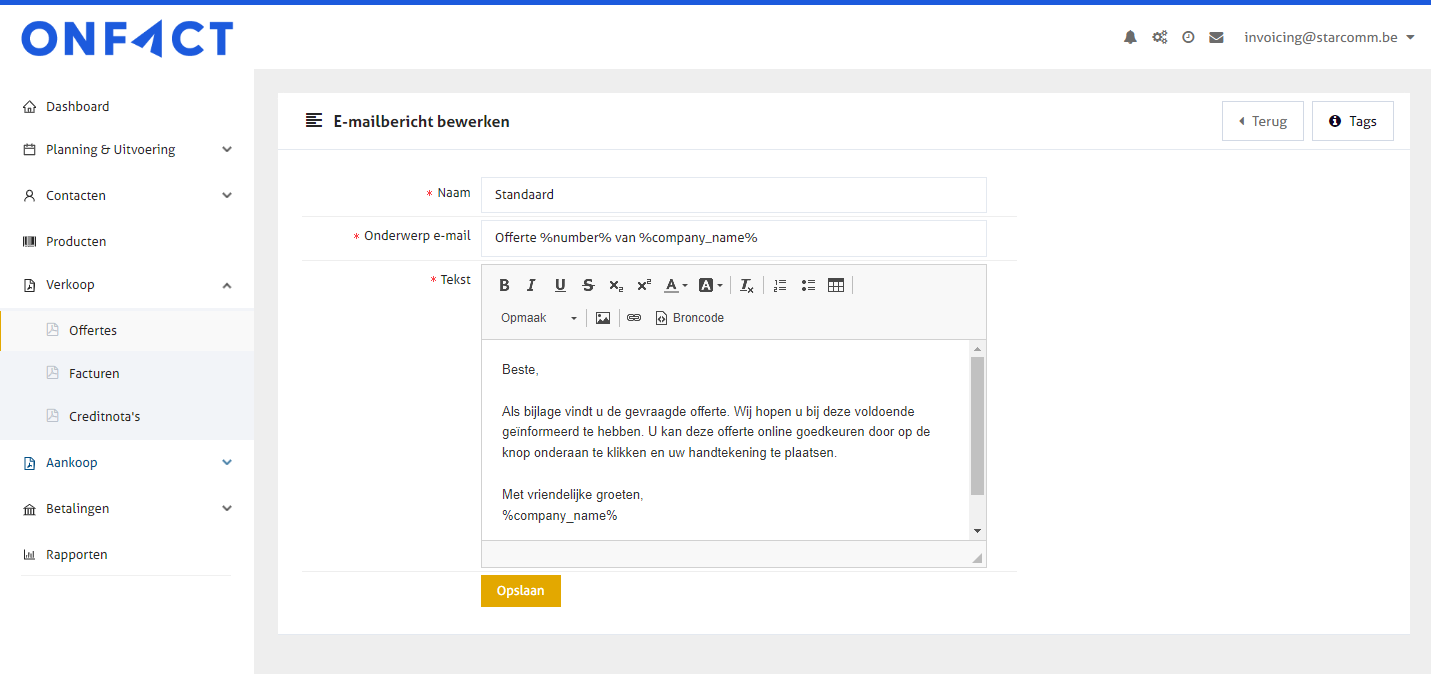The height and width of the screenshot is (674, 1431).
Task: Open the Dashboard menu item
Action: click(77, 107)
